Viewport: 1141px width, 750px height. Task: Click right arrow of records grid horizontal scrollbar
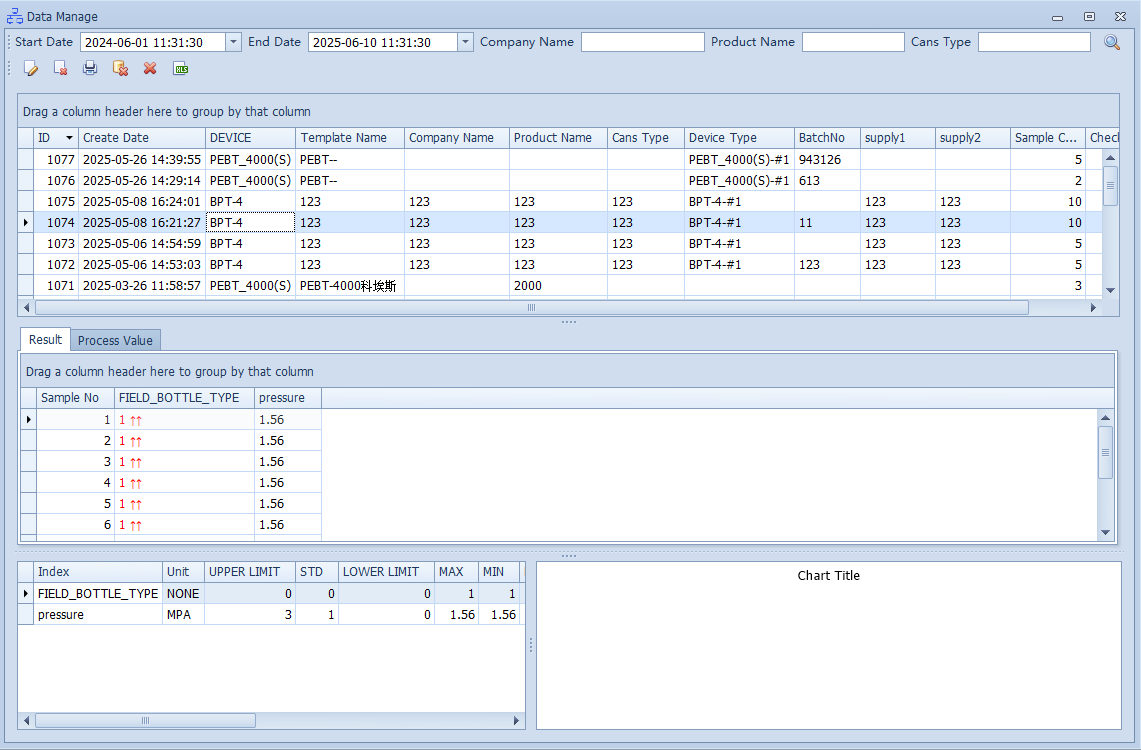click(x=1093, y=308)
